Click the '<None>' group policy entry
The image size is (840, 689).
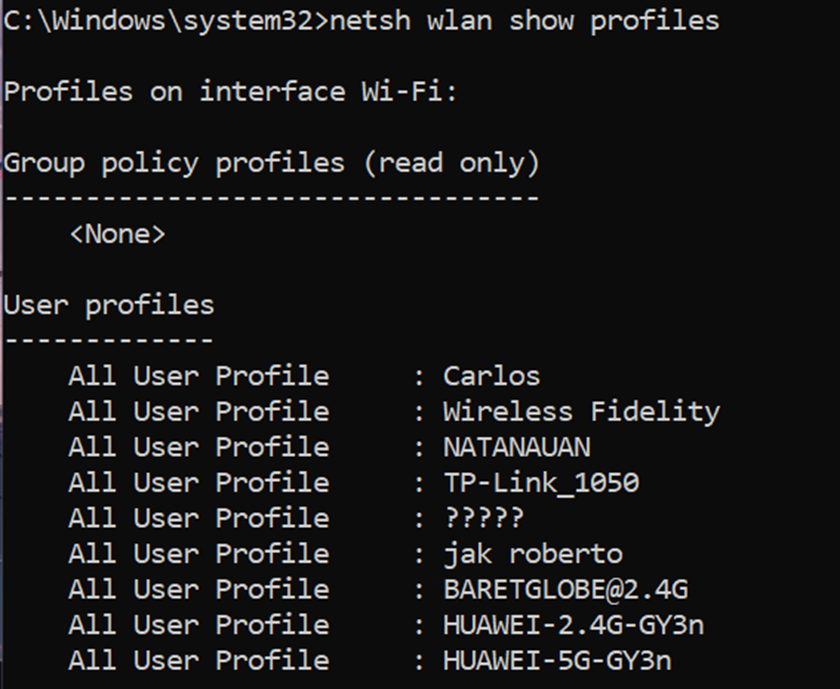coord(118,234)
